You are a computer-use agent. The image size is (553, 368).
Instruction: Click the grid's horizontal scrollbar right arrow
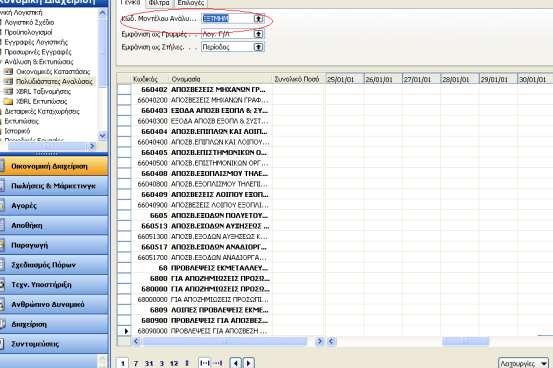coord(319,341)
